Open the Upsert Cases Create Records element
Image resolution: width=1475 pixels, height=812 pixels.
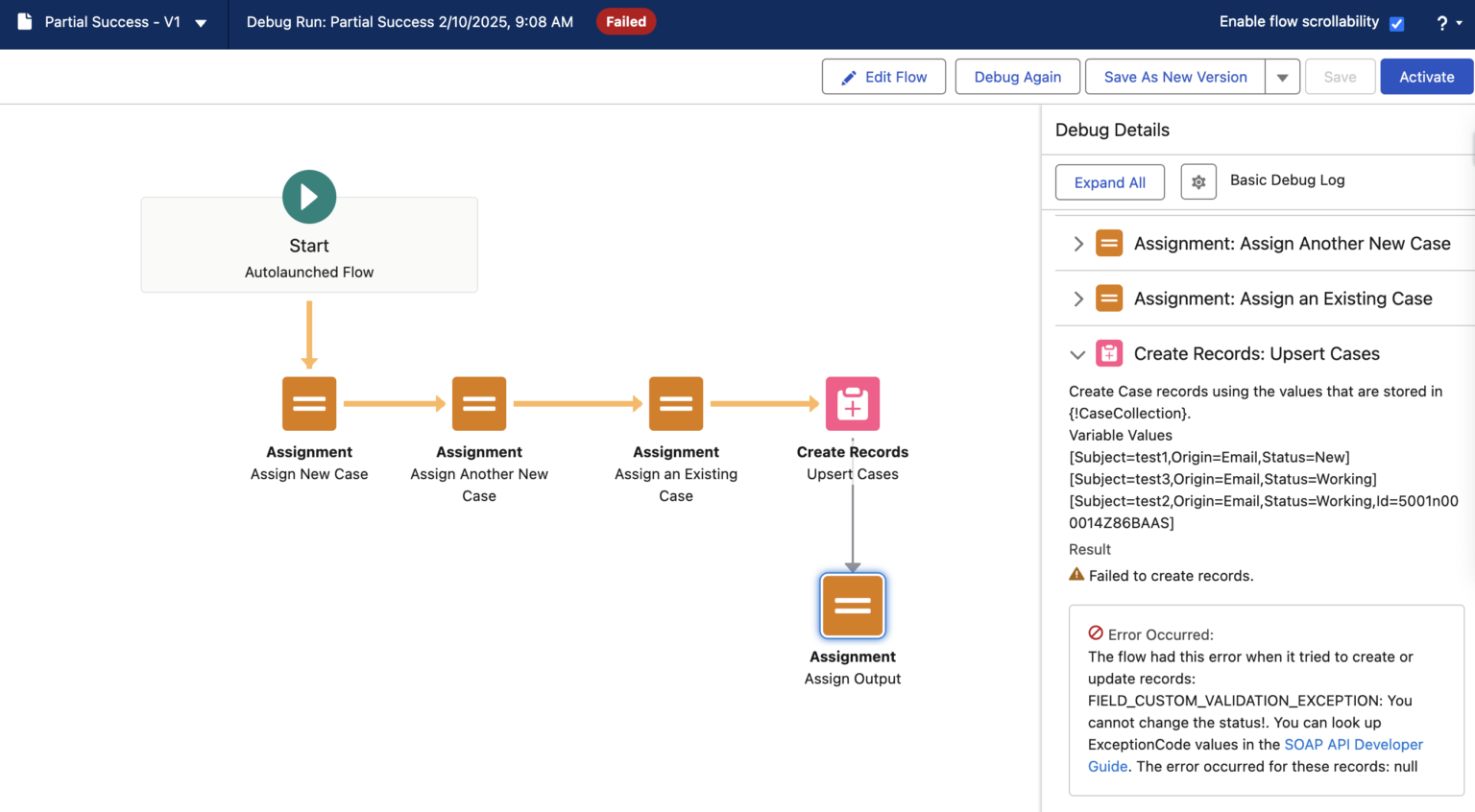click(x=853, y=403)
